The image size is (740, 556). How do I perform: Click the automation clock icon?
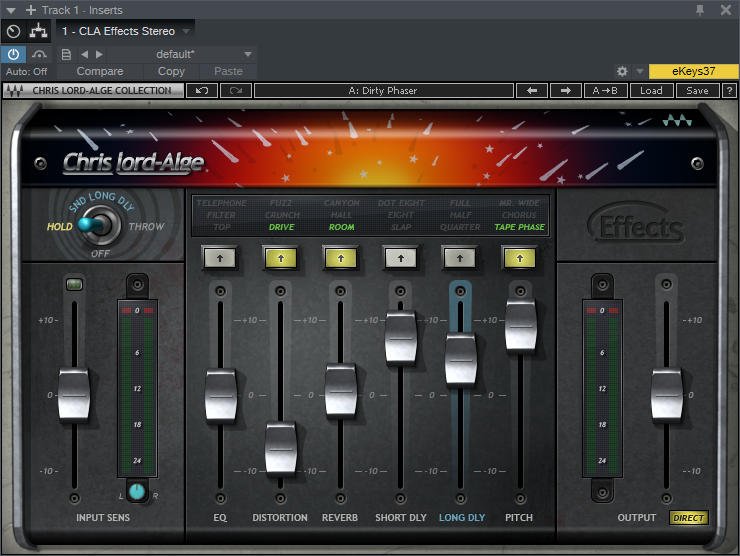14,32
